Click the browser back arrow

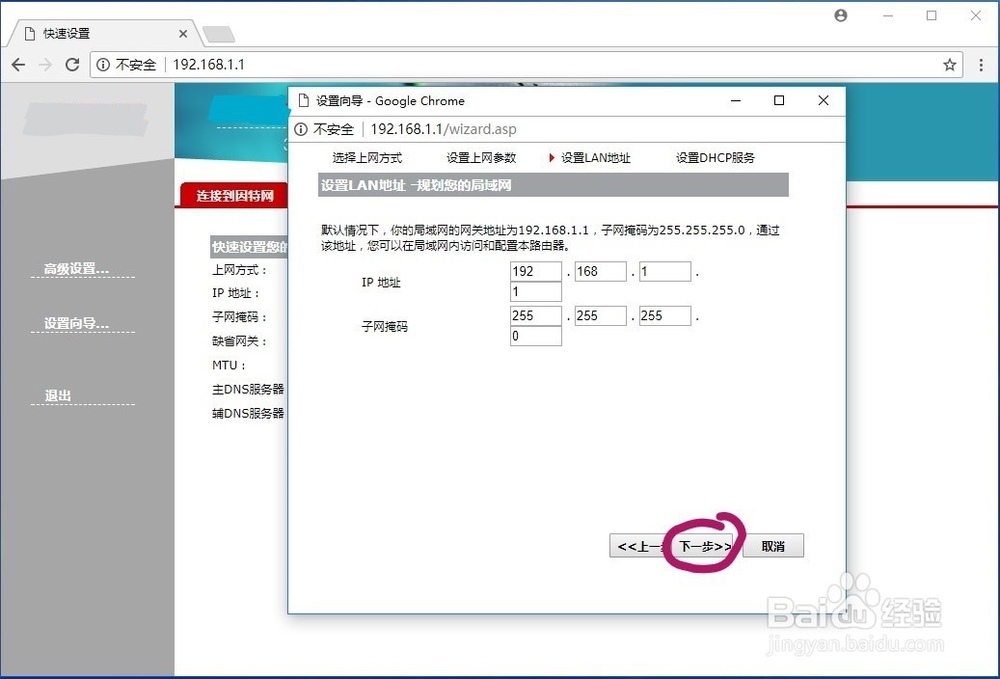17,64
